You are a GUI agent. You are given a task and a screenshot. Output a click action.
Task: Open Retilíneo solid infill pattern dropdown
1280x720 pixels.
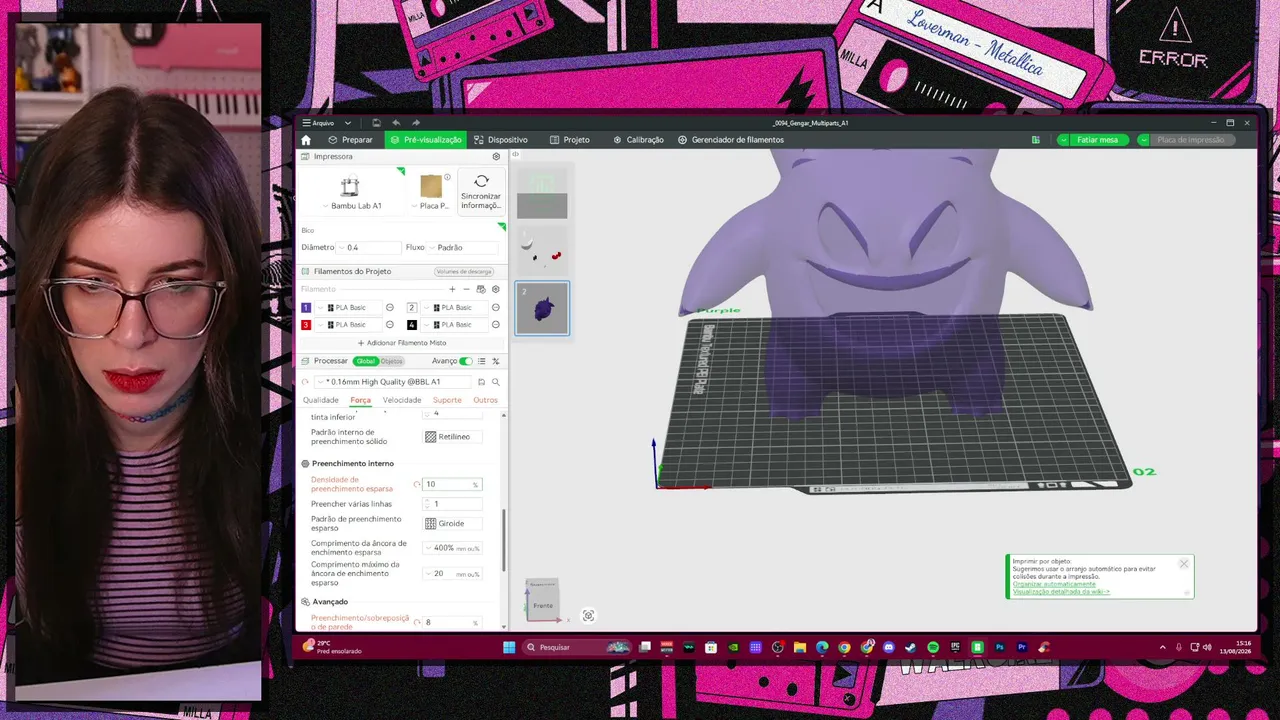pos(452,437)
